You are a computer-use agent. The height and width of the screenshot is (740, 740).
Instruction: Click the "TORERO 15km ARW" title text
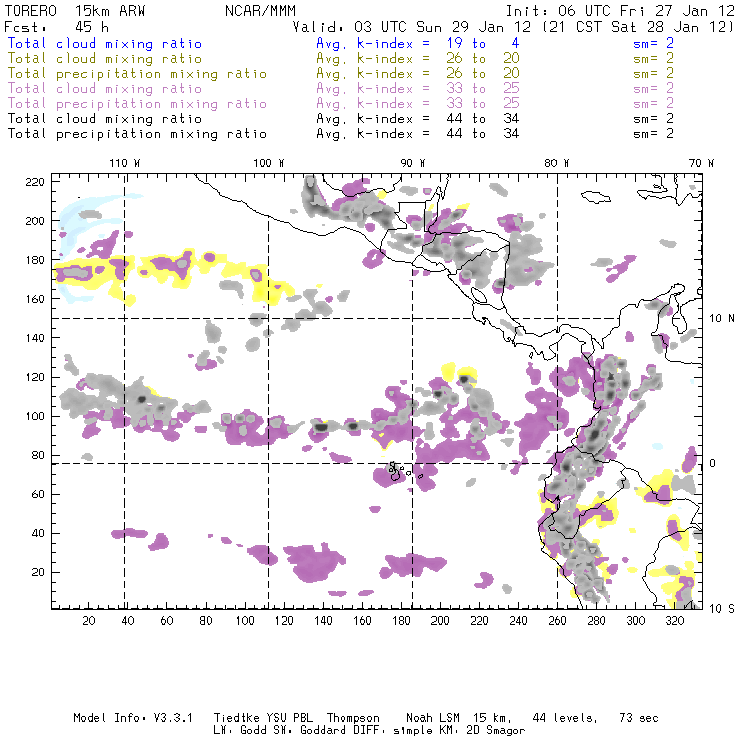pyautogui.click(x=75, y=11)
